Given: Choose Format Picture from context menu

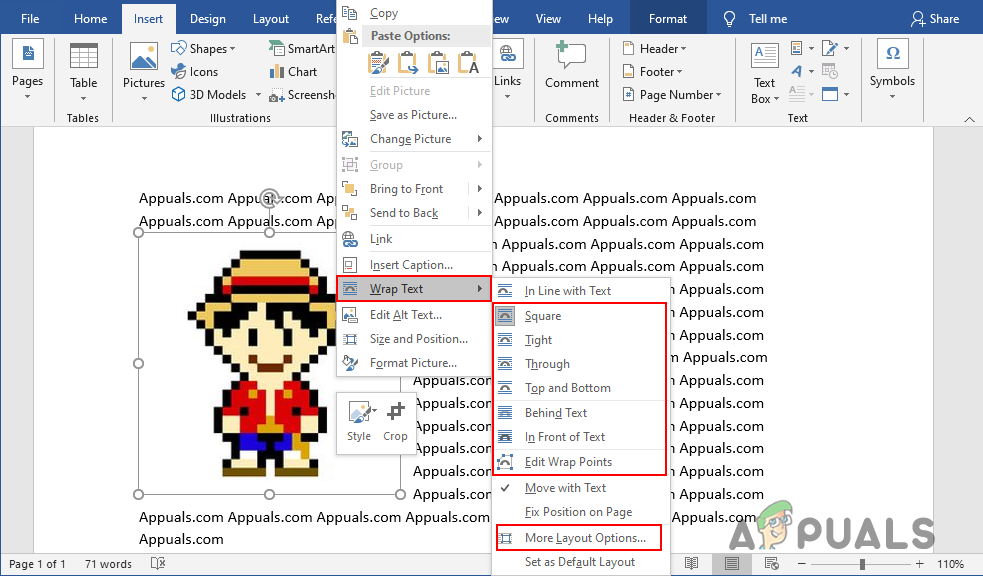Looking at the screenshot, I should (x=414, y=363).
